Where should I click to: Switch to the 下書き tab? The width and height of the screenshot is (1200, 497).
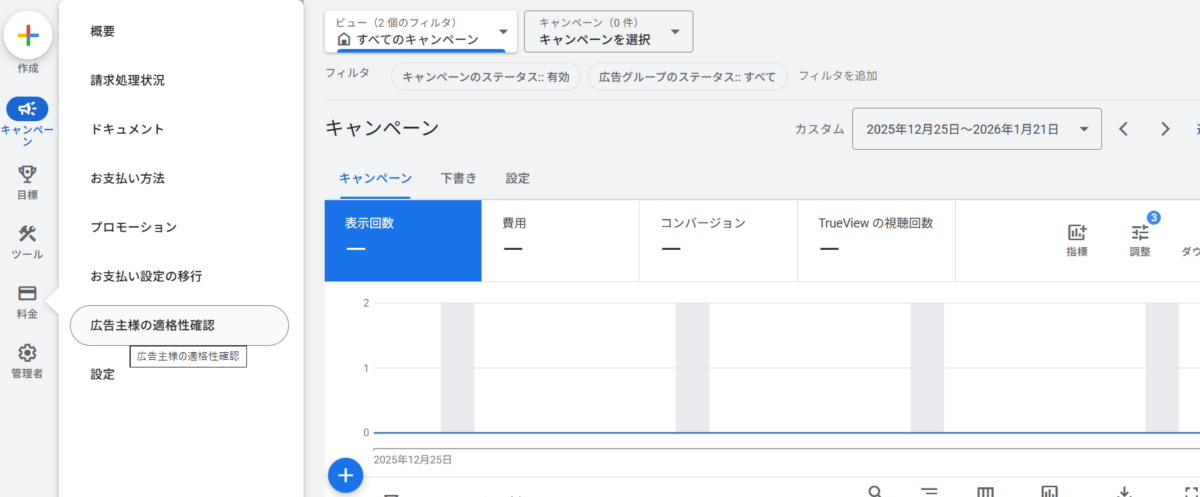coord(458,179)
